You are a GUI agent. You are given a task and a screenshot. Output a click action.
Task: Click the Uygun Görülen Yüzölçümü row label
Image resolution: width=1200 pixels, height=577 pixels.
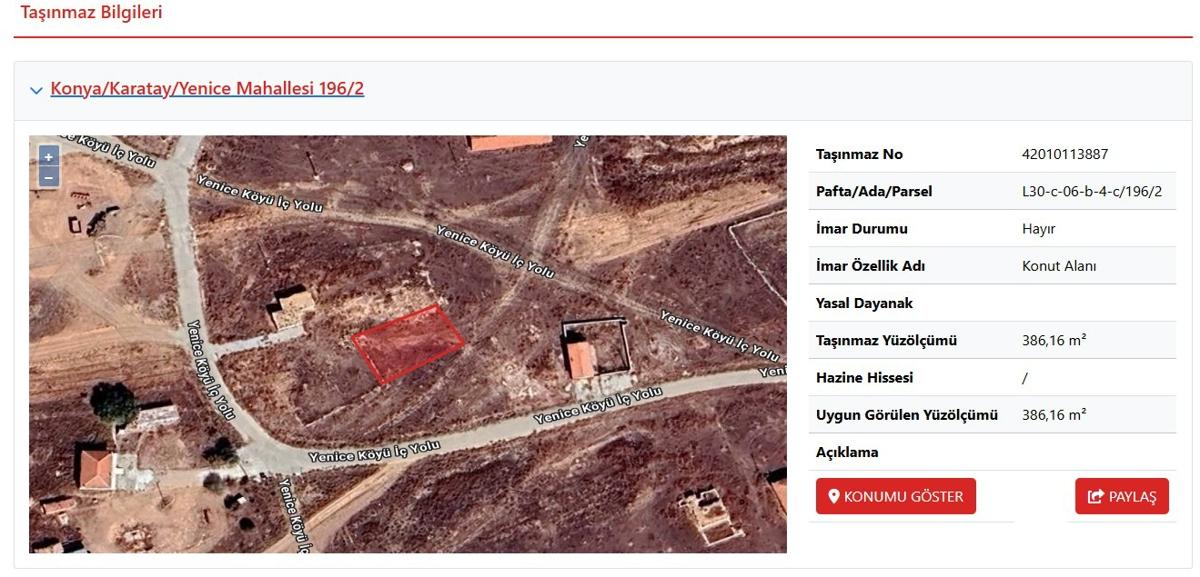click(907, 415)
